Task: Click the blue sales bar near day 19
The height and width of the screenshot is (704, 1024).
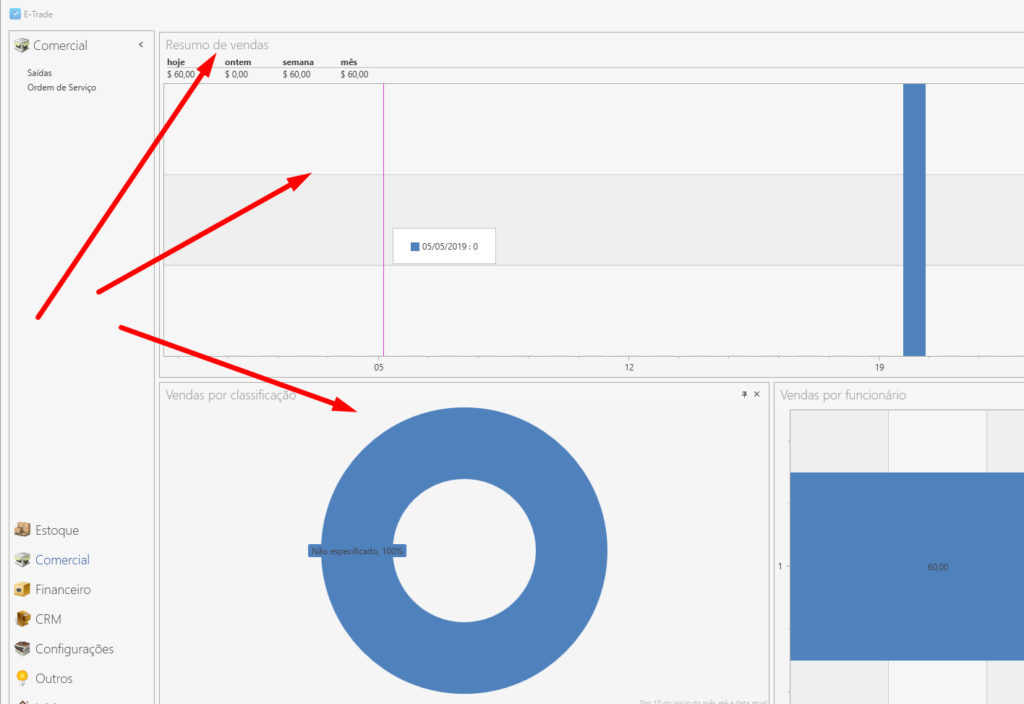Action: 914,220
